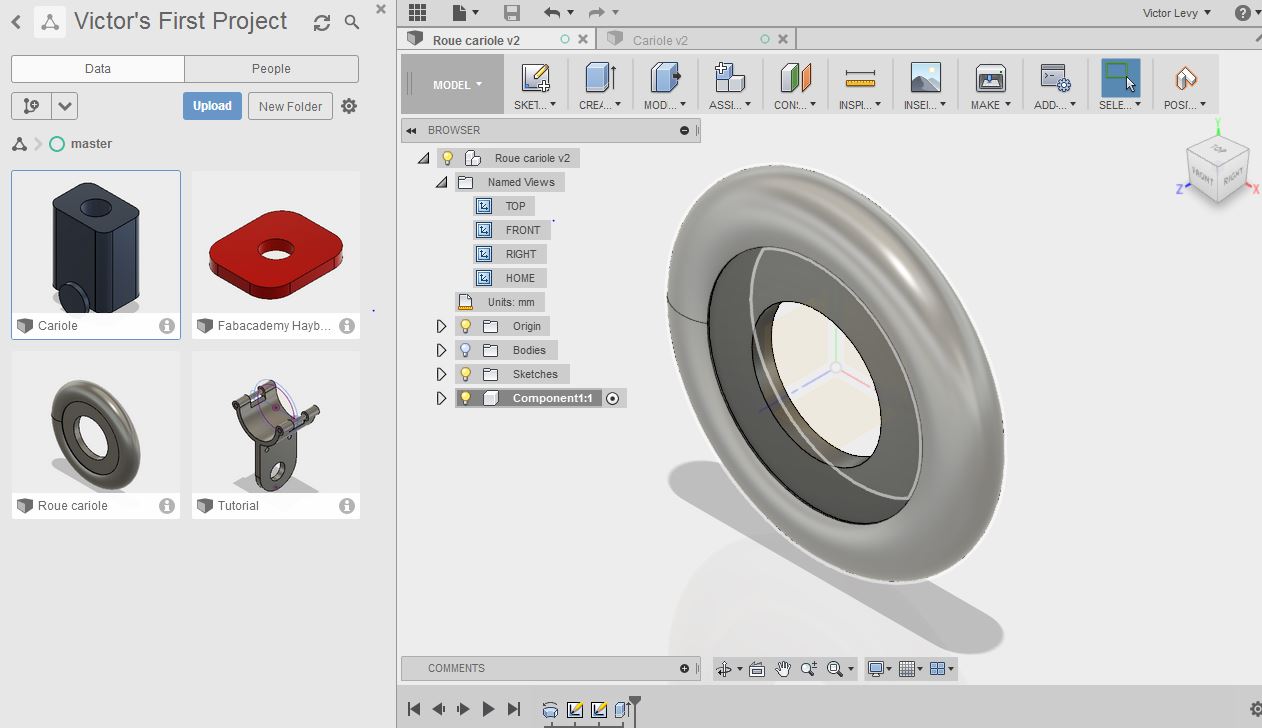Image resolution: width=1262 pixels, height=728 pixels.
Task: Click the Undo arrow icon
Action: click(552, 12)
